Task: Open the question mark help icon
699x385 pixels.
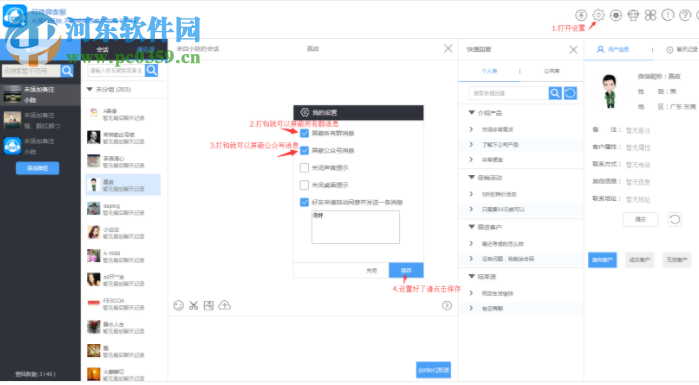Action: tap(685, 15)
